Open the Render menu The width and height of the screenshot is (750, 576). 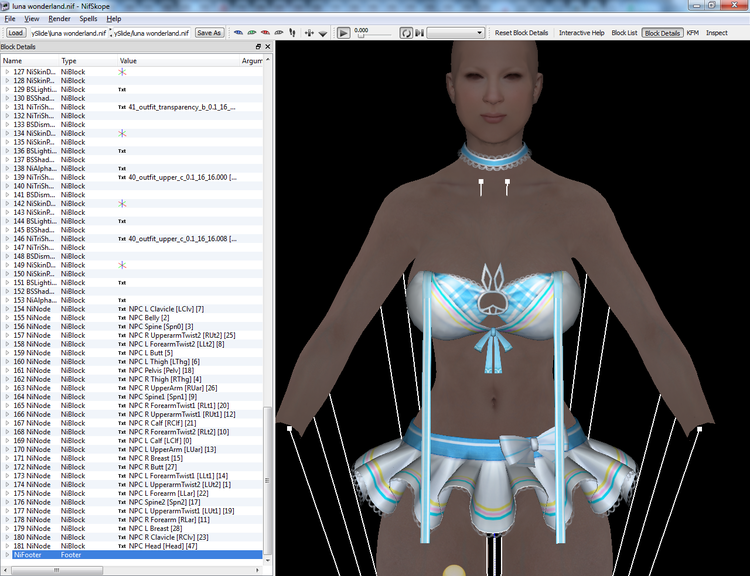click(x=59, y=19)
